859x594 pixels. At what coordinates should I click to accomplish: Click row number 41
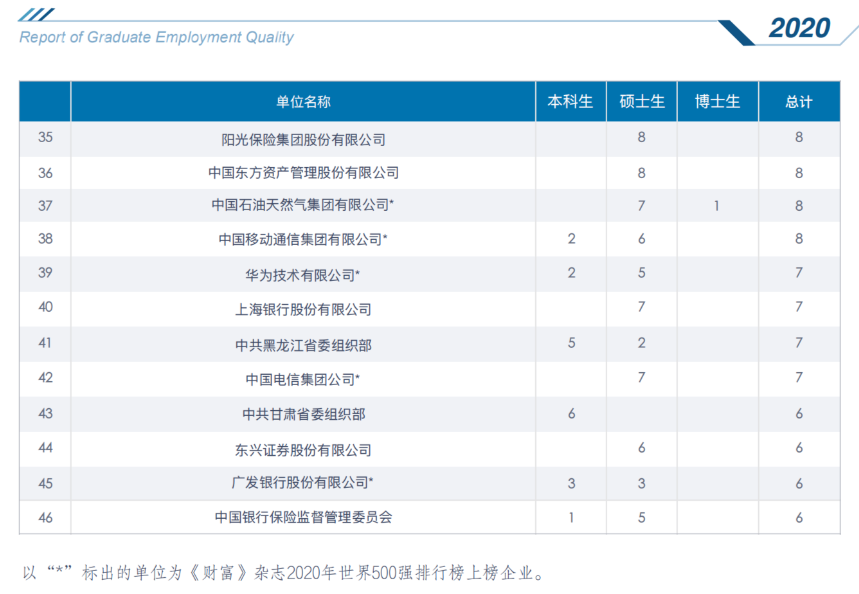[x=45, y=343]
